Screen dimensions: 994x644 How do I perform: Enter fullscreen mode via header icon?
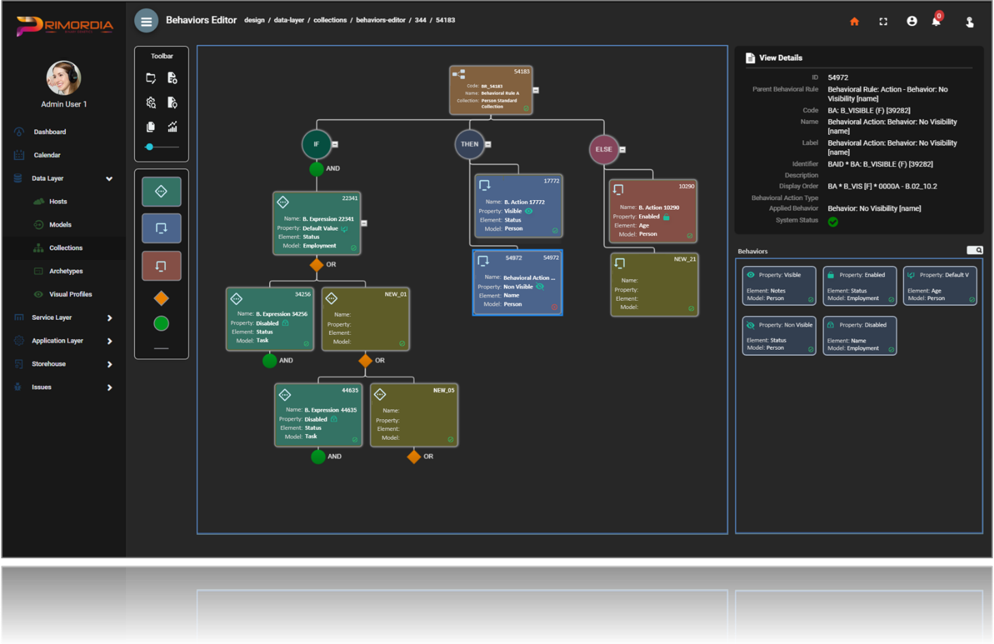click(x=883, y=21)
